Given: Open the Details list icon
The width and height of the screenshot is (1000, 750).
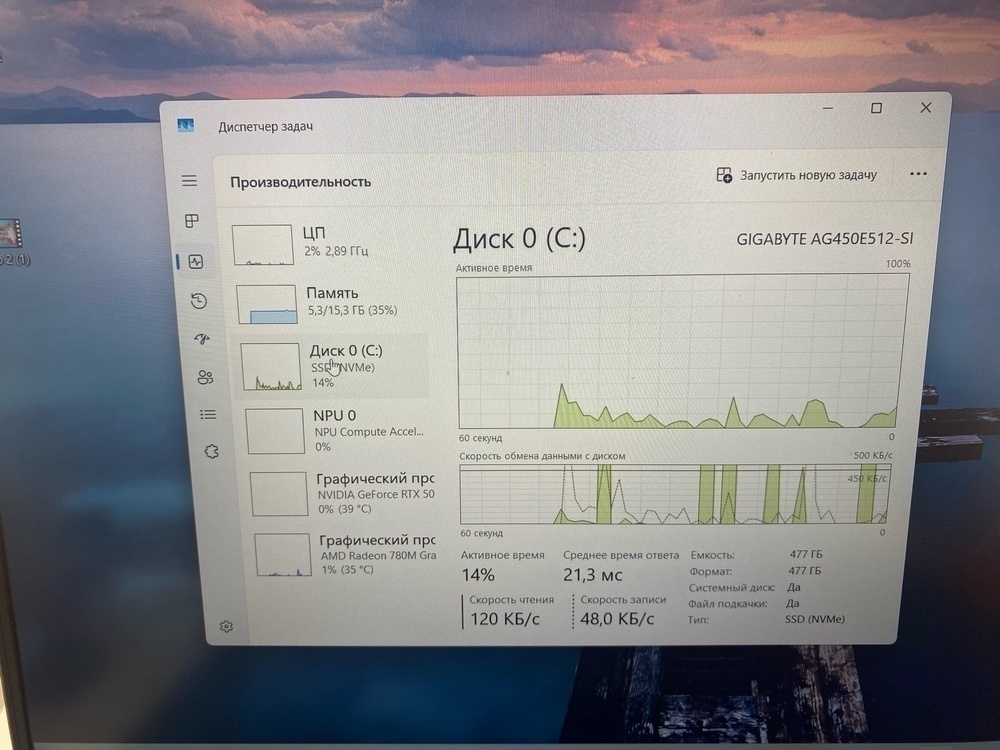Looking at the screenshot, I should tap(208, 415).
